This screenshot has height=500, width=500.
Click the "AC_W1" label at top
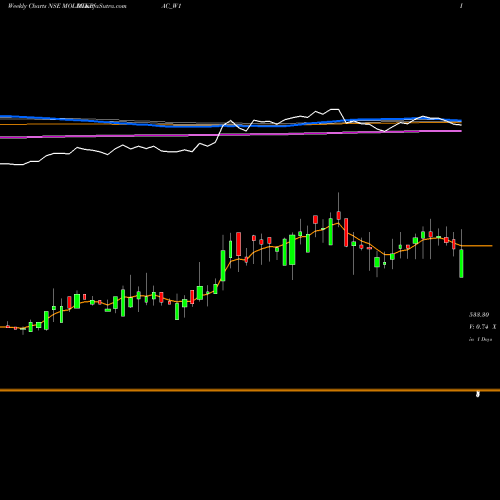(x=171, y=6)
